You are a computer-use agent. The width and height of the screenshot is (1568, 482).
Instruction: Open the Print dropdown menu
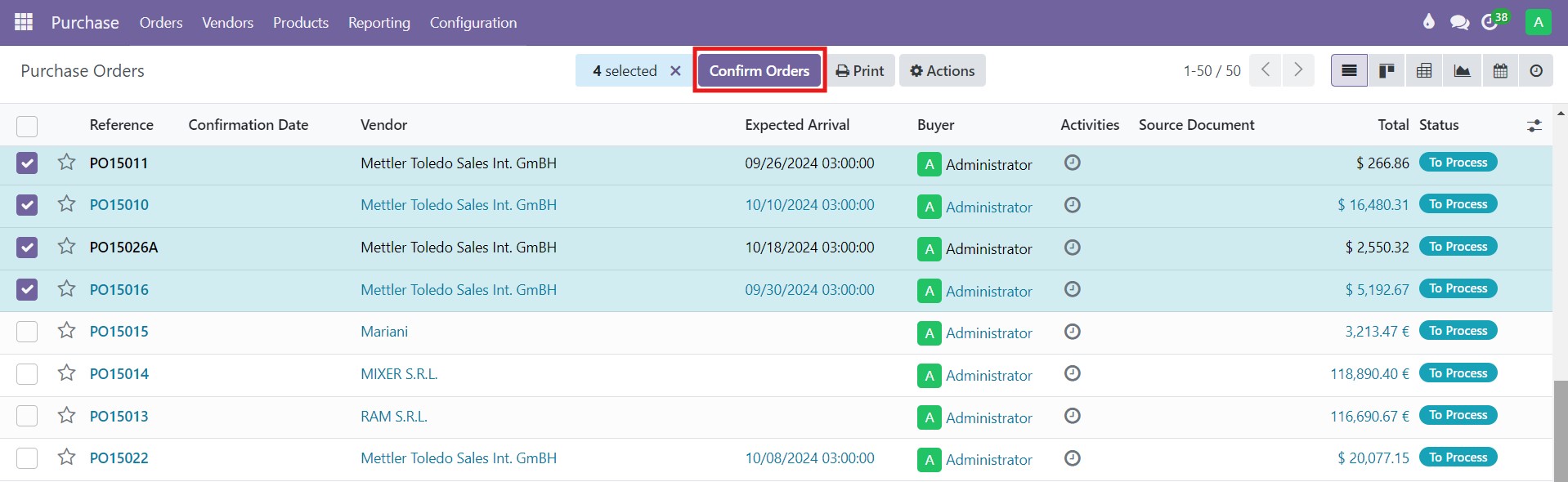click(860, 71)
